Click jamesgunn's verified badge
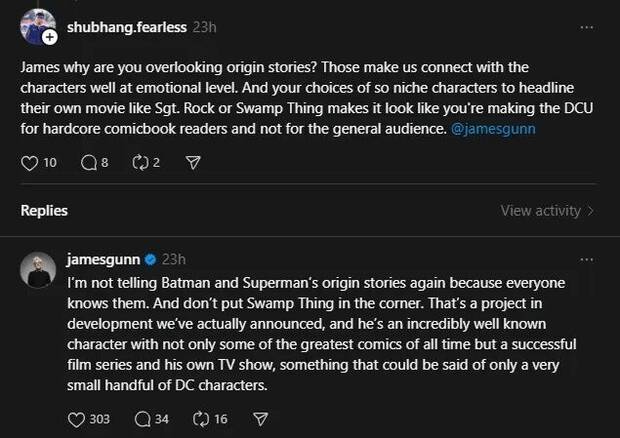This screenshot has height=438, width=620. coord(149,259)
